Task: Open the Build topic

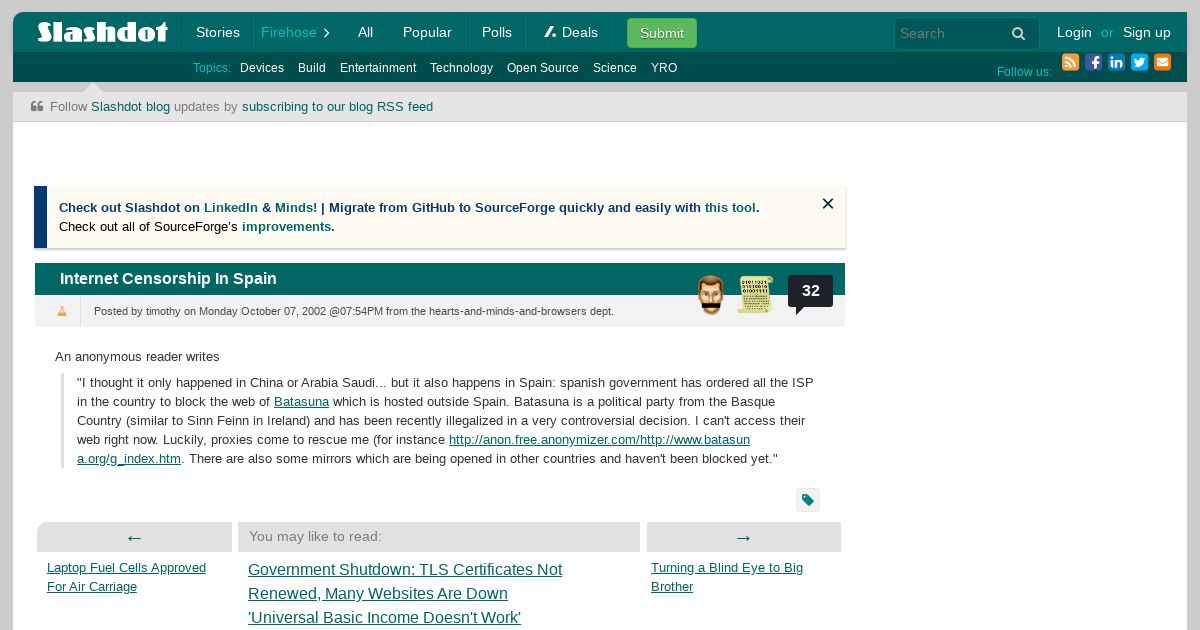Action: point(312,68)
